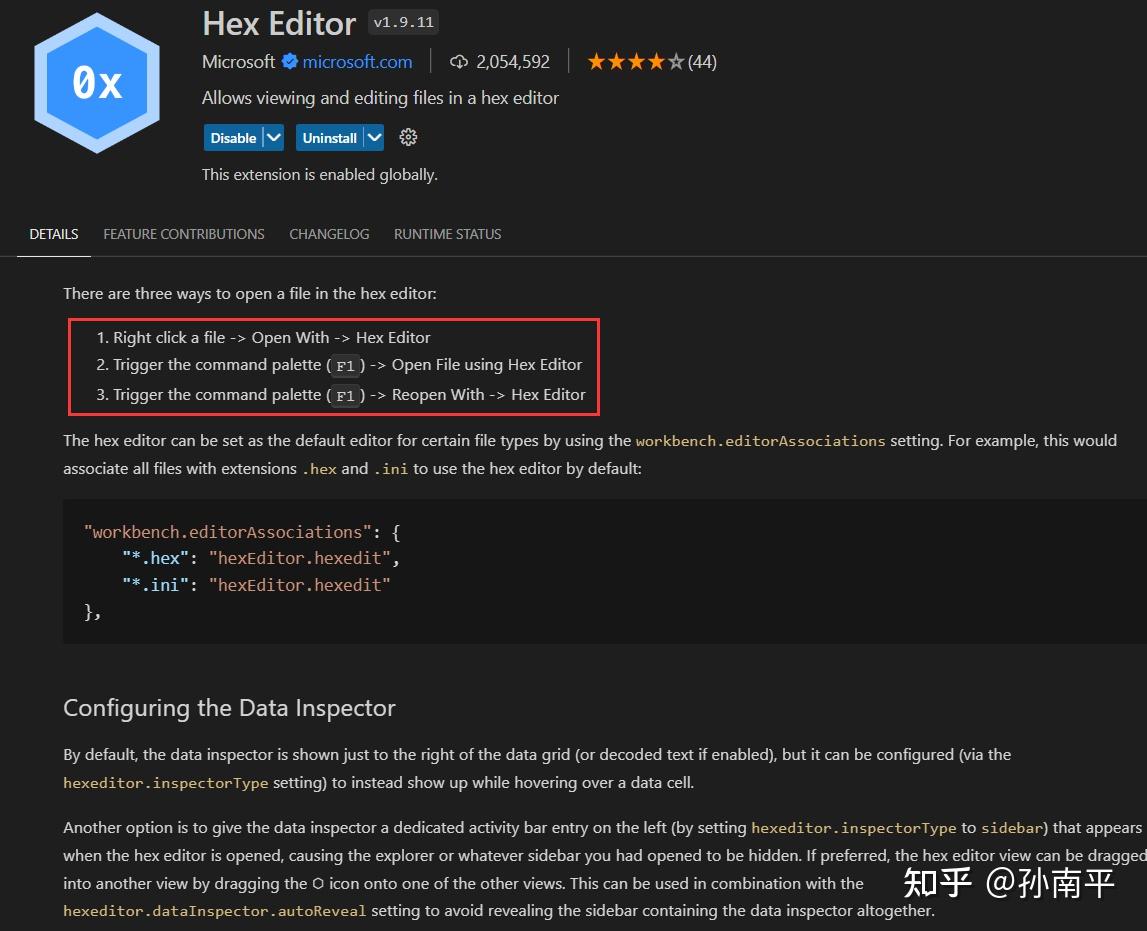This screenshot has height=931, width=1147.
Task: Click the inline workbench.editorAssociations setting name
Action: click(x=760, y=441)
